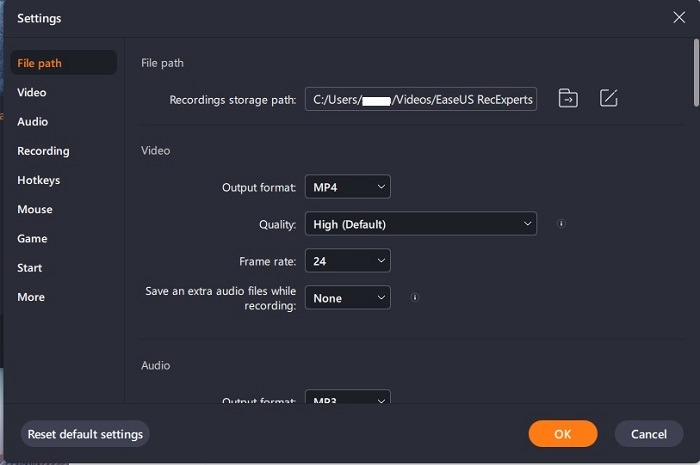Click the "Audio" section heading in panel
Viewport: 700px width, 465px height.
155,365
